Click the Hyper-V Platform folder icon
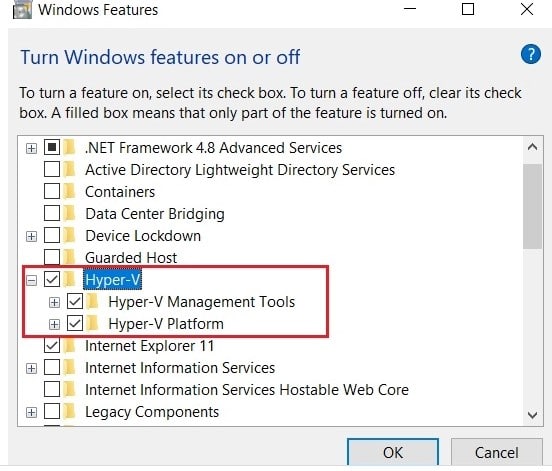 click(93, 324)
